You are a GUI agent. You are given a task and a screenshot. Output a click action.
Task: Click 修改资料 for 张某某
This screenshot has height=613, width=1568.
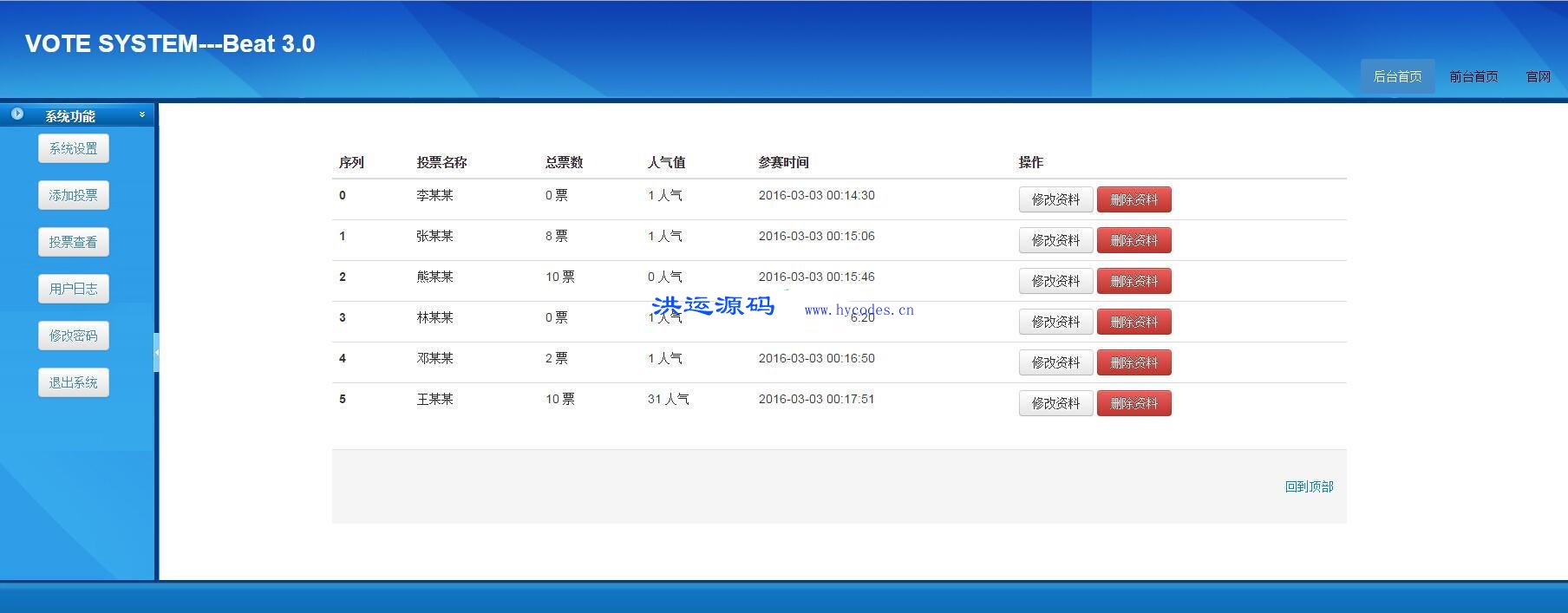tap(1055, 240)
